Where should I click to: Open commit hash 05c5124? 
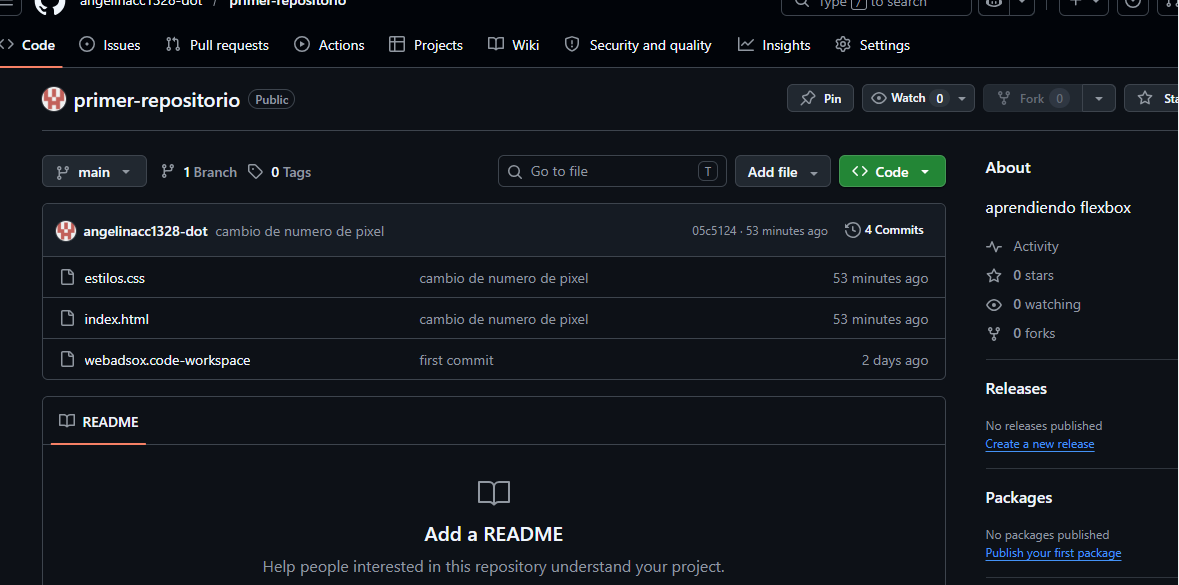pyautogui.click(x=714, y=231)
